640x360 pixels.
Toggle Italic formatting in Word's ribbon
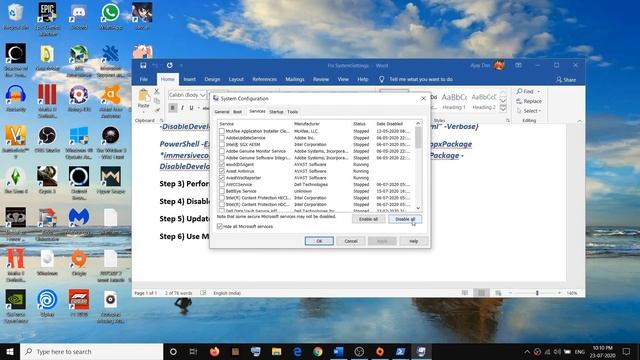pos(182,108)
